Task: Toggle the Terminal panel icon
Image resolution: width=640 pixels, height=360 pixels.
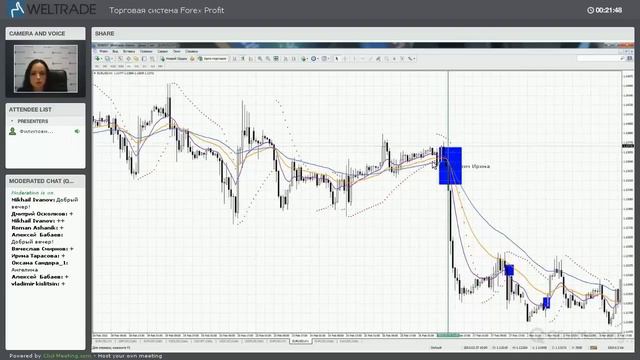Action: point(144,59)
